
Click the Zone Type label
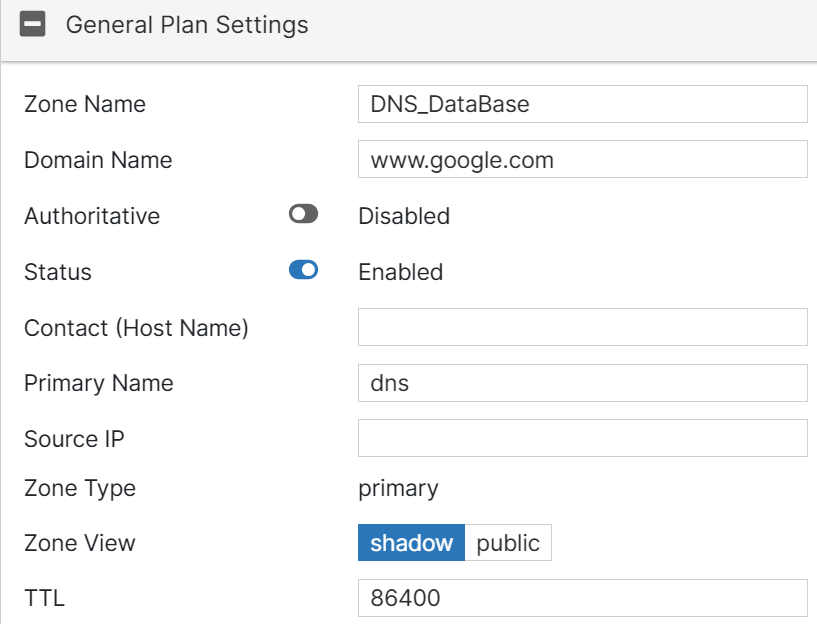[x=79, y=488]
